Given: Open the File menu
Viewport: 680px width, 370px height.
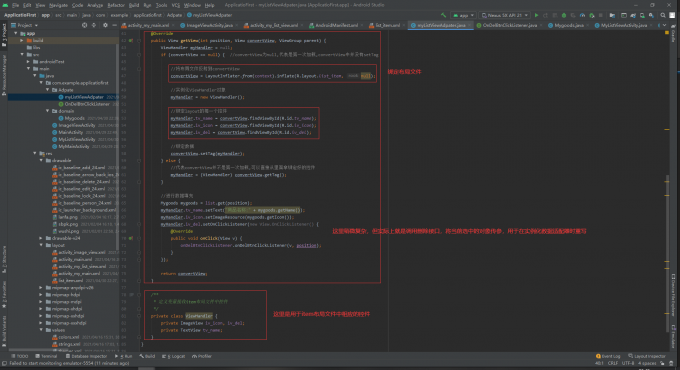Looking at the screenshot, I should click(16, 5).
